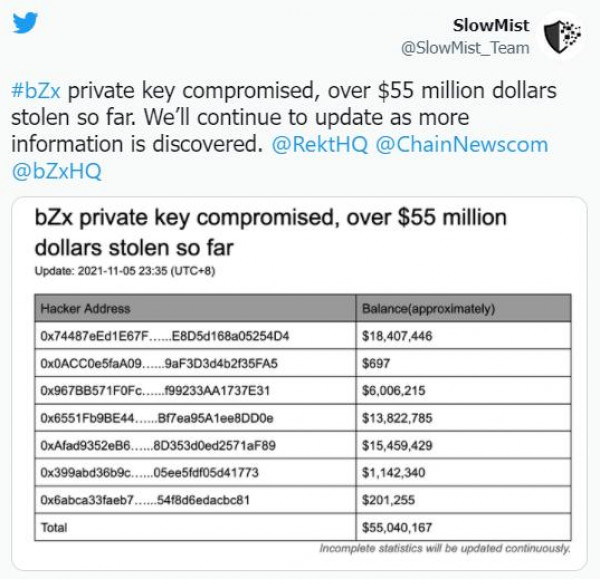600x579 pixels.
Task: Click the $55,040,167 total amount
Action: click(x=397, y=527)
